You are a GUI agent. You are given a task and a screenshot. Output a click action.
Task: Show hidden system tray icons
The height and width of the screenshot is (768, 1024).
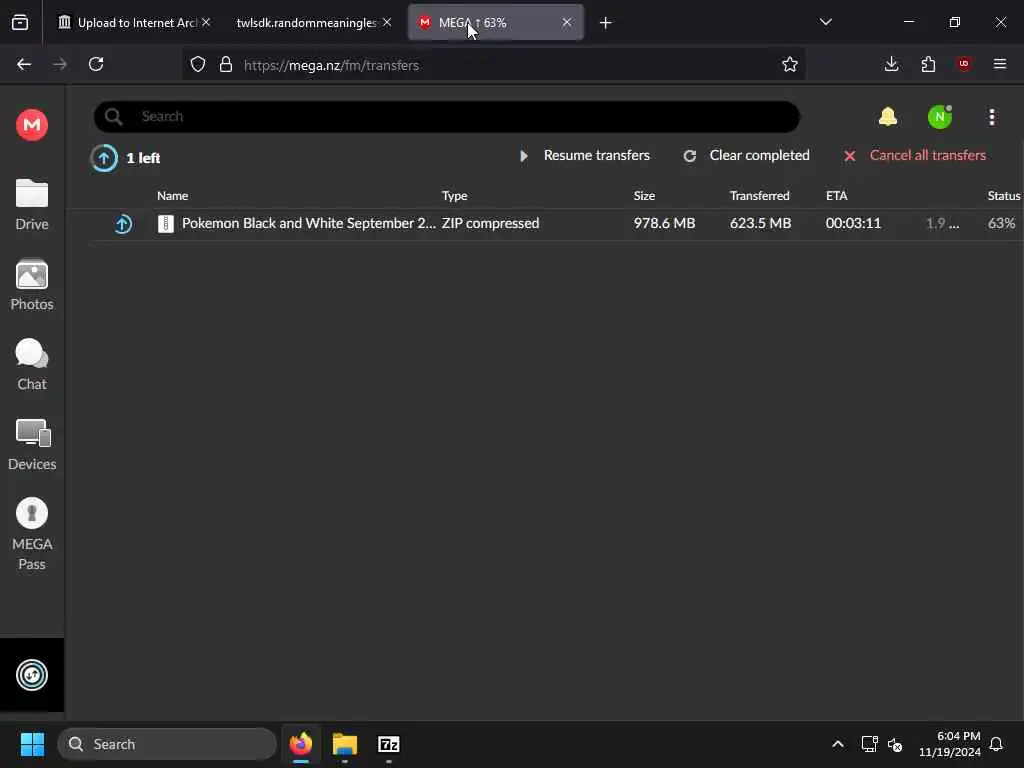838,744
